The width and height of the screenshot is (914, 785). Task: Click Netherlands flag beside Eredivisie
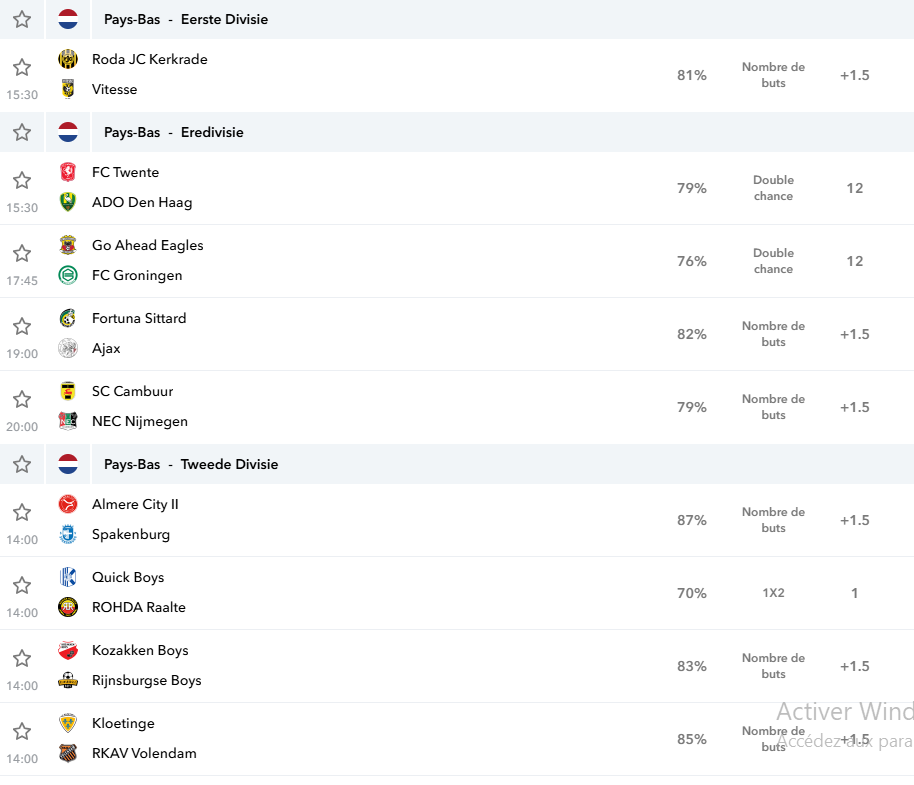coord(68,132)
